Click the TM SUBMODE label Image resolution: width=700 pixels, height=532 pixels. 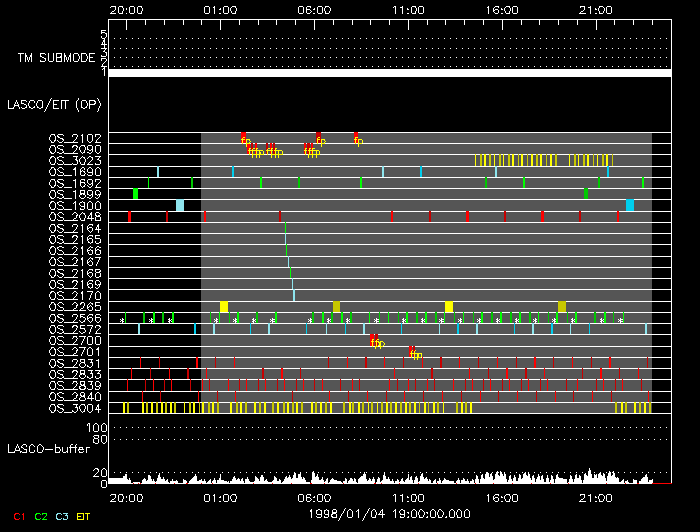[x=56, y=58]
